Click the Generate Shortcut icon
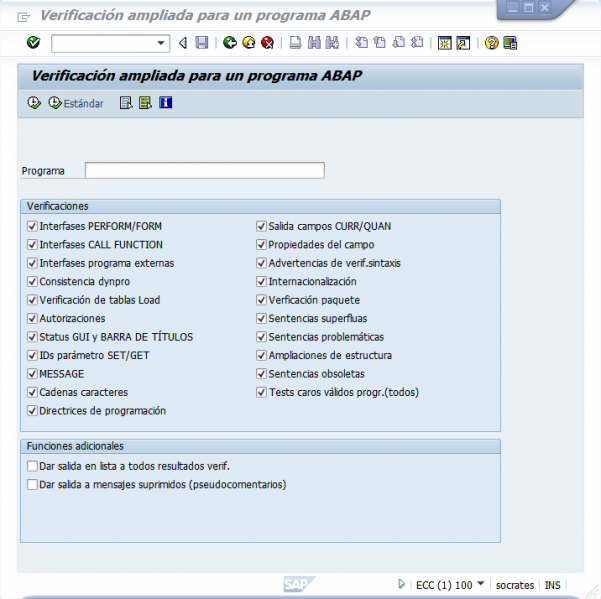Viewport: 601px width, 599px height. tap(463, 43)
